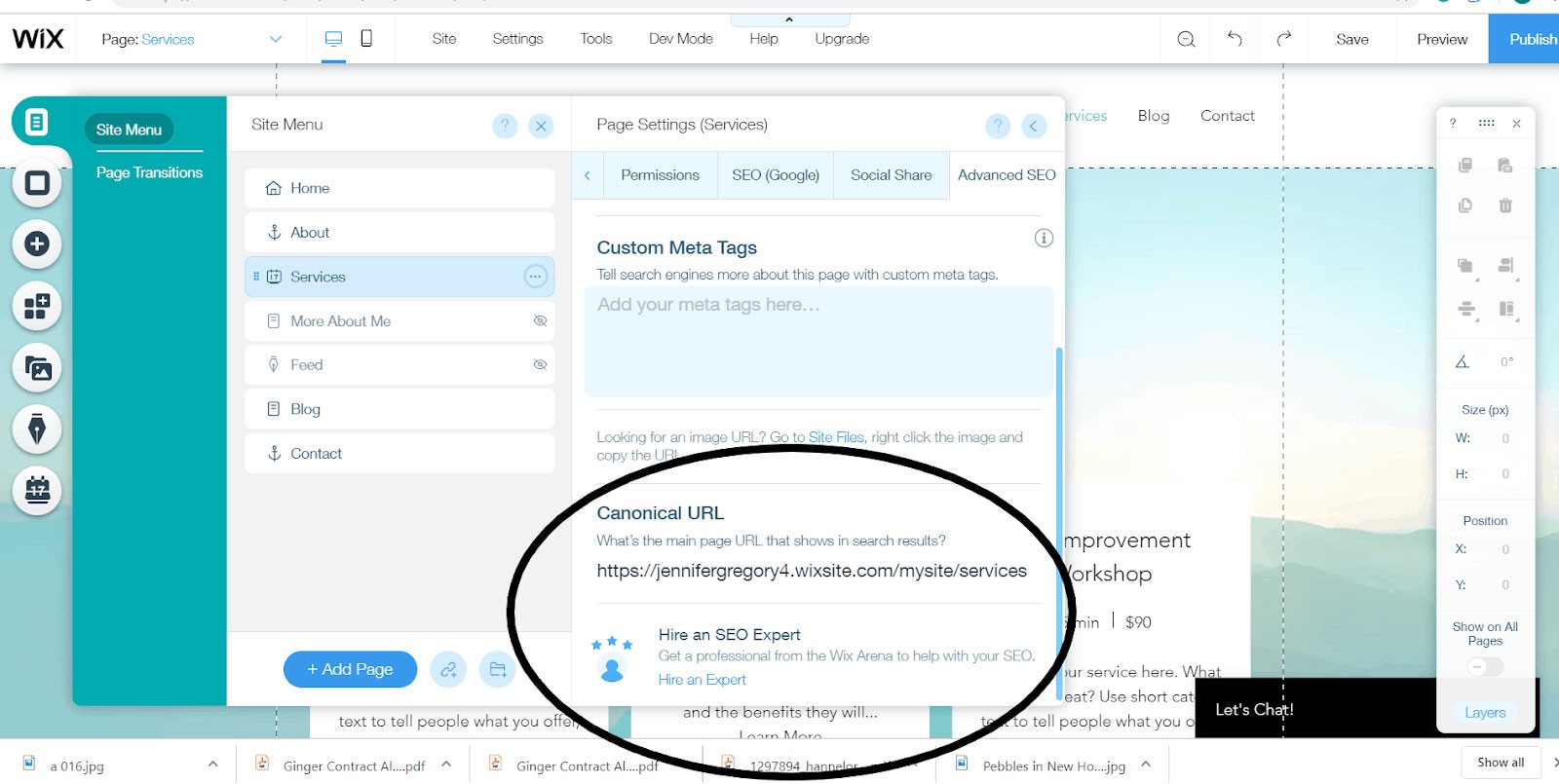1559x784 pixels.
Task: Open the Bookings calendar icon
Action: (x=37, y=489)
